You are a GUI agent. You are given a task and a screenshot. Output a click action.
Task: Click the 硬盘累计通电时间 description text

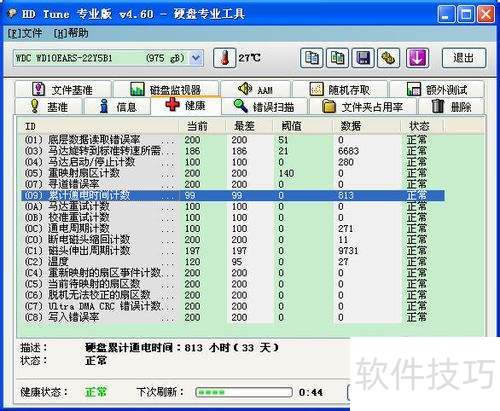182,348
